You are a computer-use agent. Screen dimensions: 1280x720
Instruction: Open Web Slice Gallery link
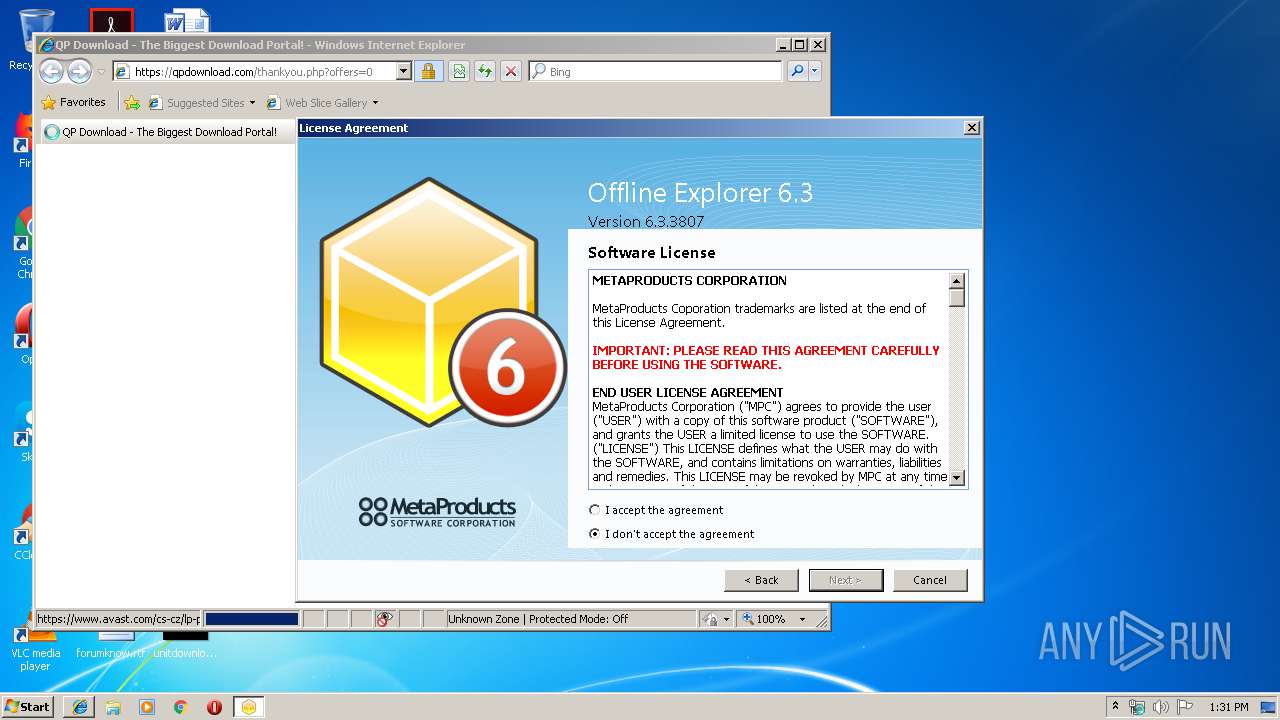[317, 103]
